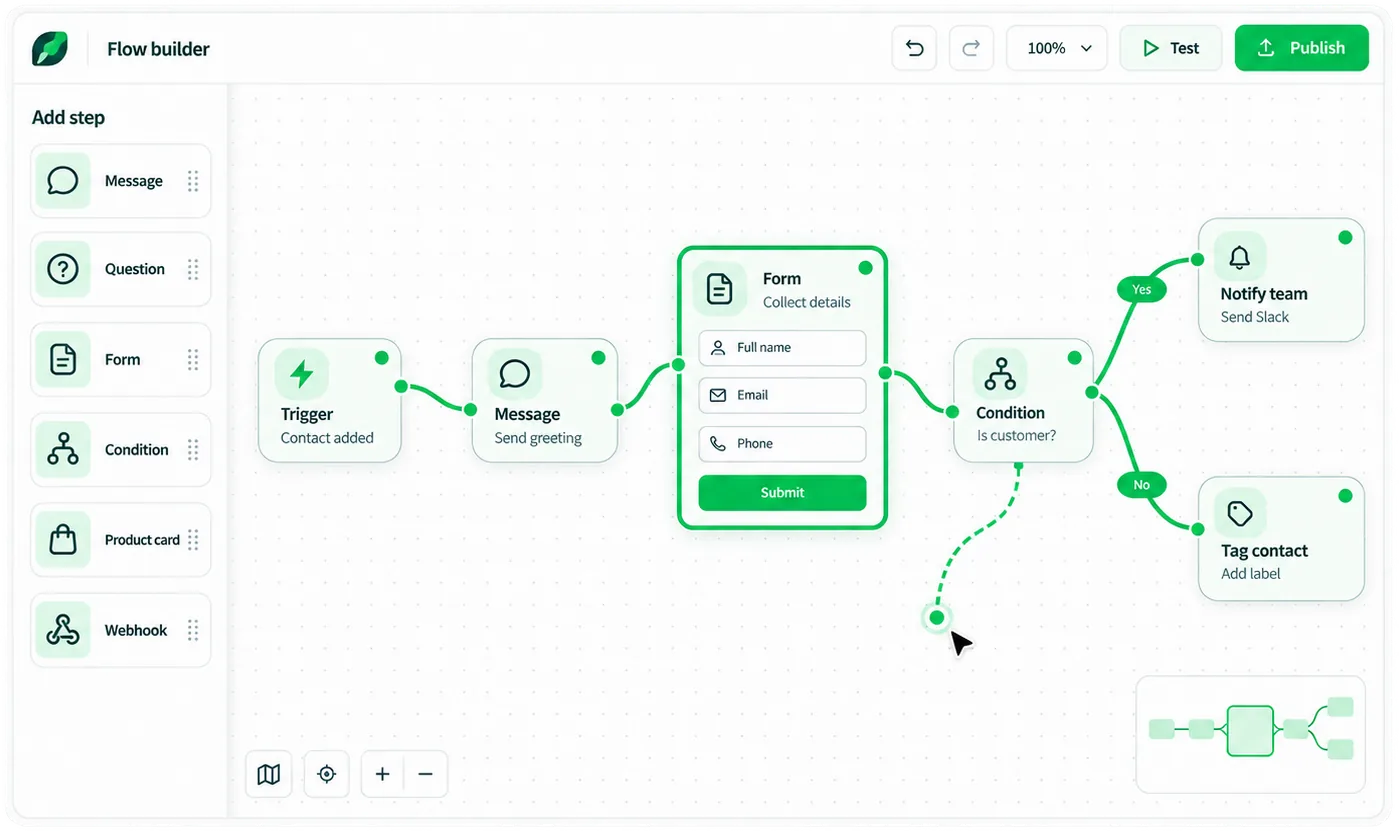Click the No branch label
The image size is (1399, 831).
pos(1142,485)
